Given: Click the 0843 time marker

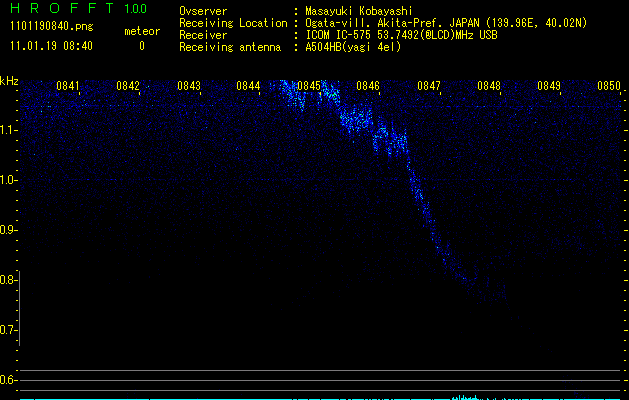Looking at the screenshot, I should (x=189, y=86).
